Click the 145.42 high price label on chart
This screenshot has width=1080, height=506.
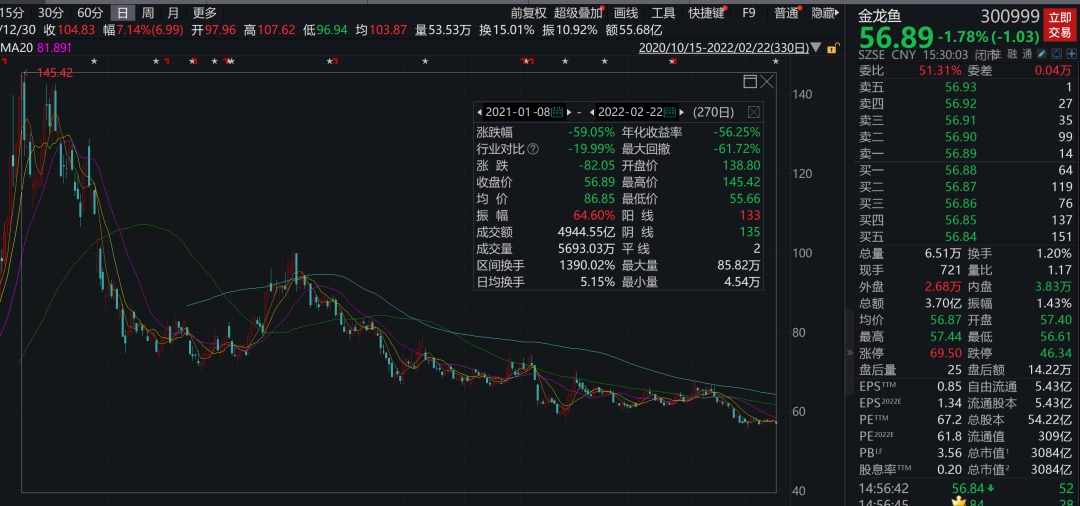[55, 72]
